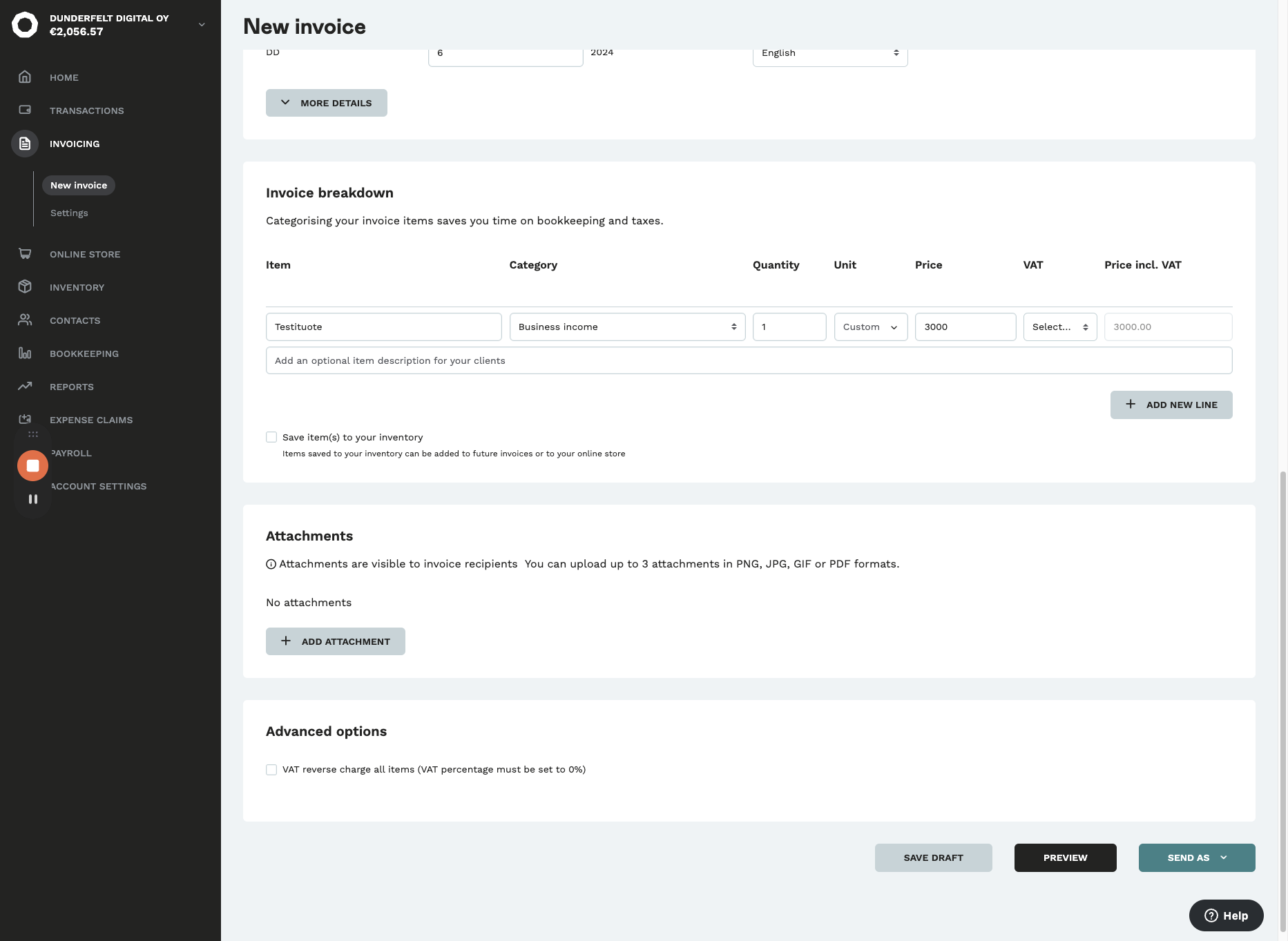Open Bookkeeping via bar chart icon

tap(25, 353)
